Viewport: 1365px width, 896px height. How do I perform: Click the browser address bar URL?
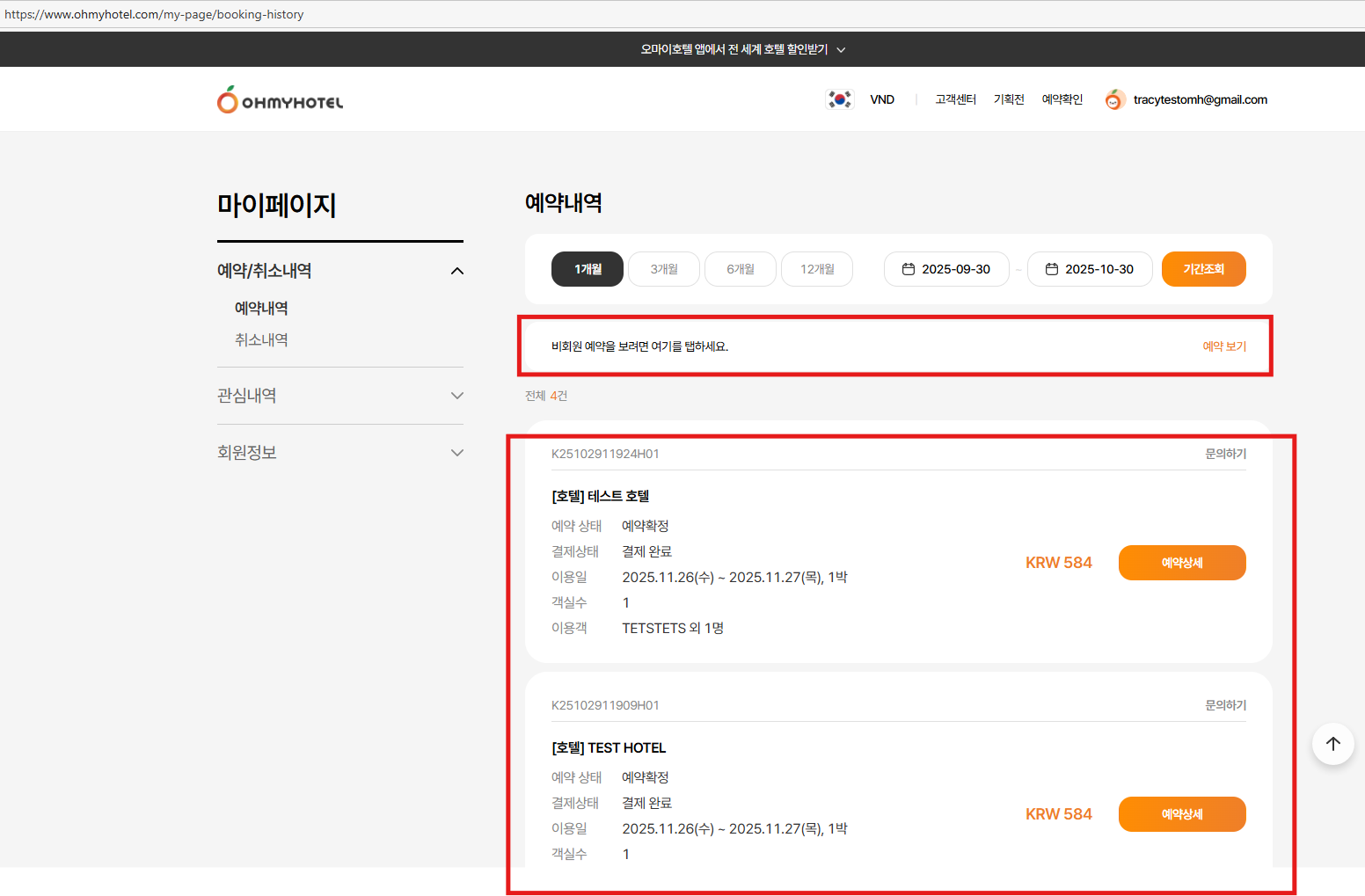tap(154, 15)
